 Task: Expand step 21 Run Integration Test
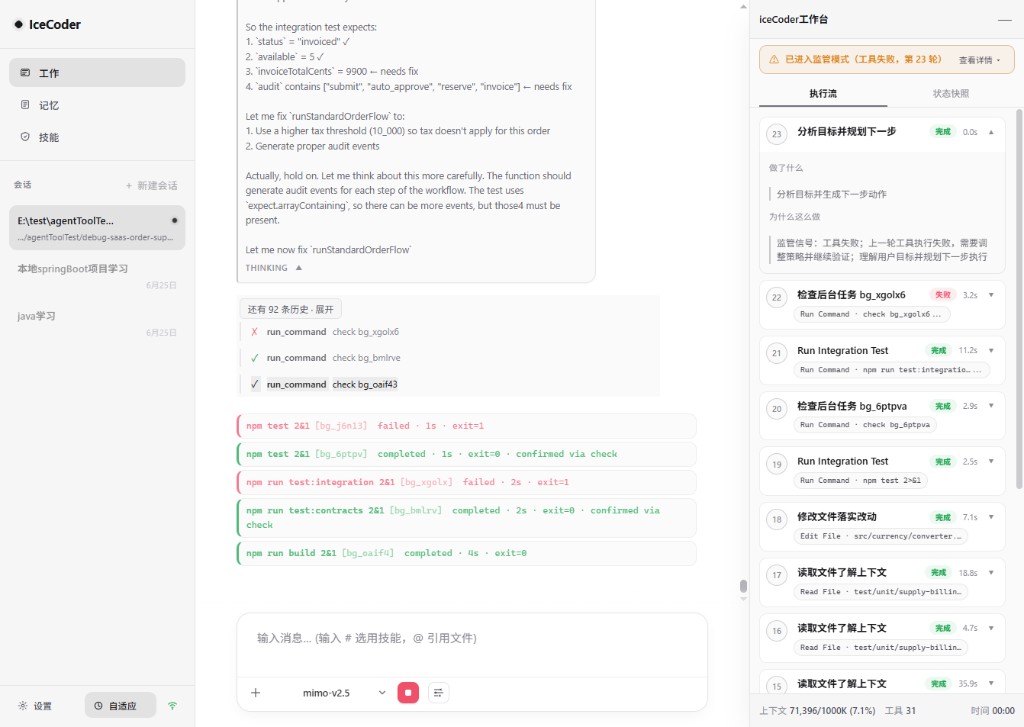pos(991,351)
